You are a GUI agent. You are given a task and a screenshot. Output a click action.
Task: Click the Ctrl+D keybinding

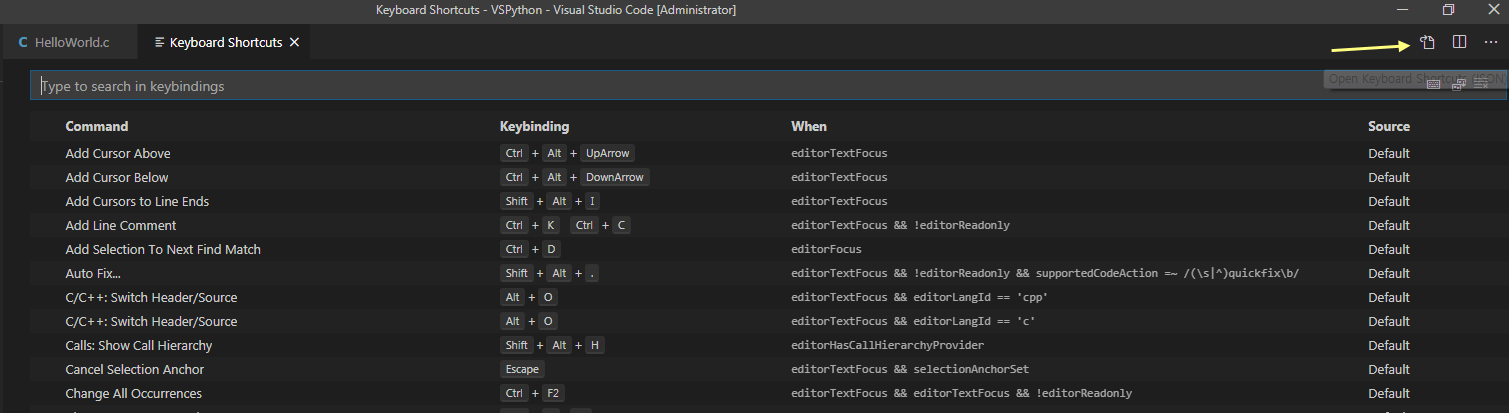(x=531, y=249)
